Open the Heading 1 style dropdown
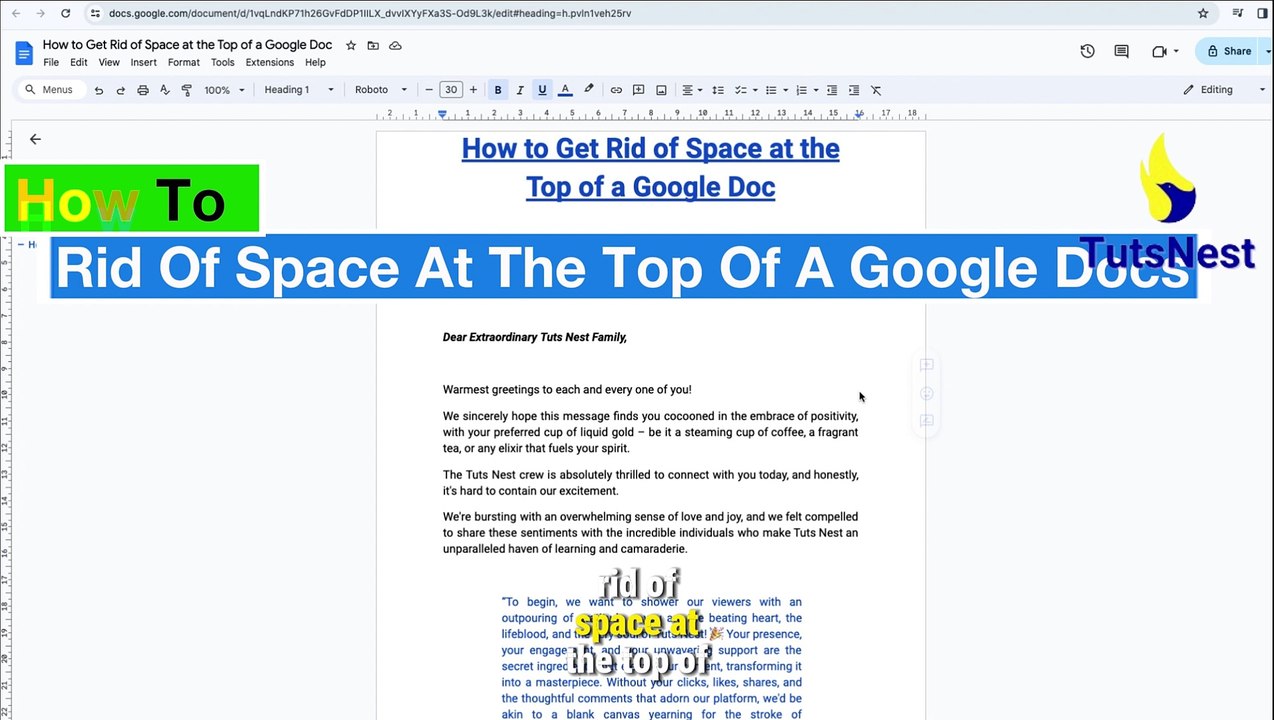Image resolution: width=1274 pixels, height=720 pixels. tap(298, 90)
